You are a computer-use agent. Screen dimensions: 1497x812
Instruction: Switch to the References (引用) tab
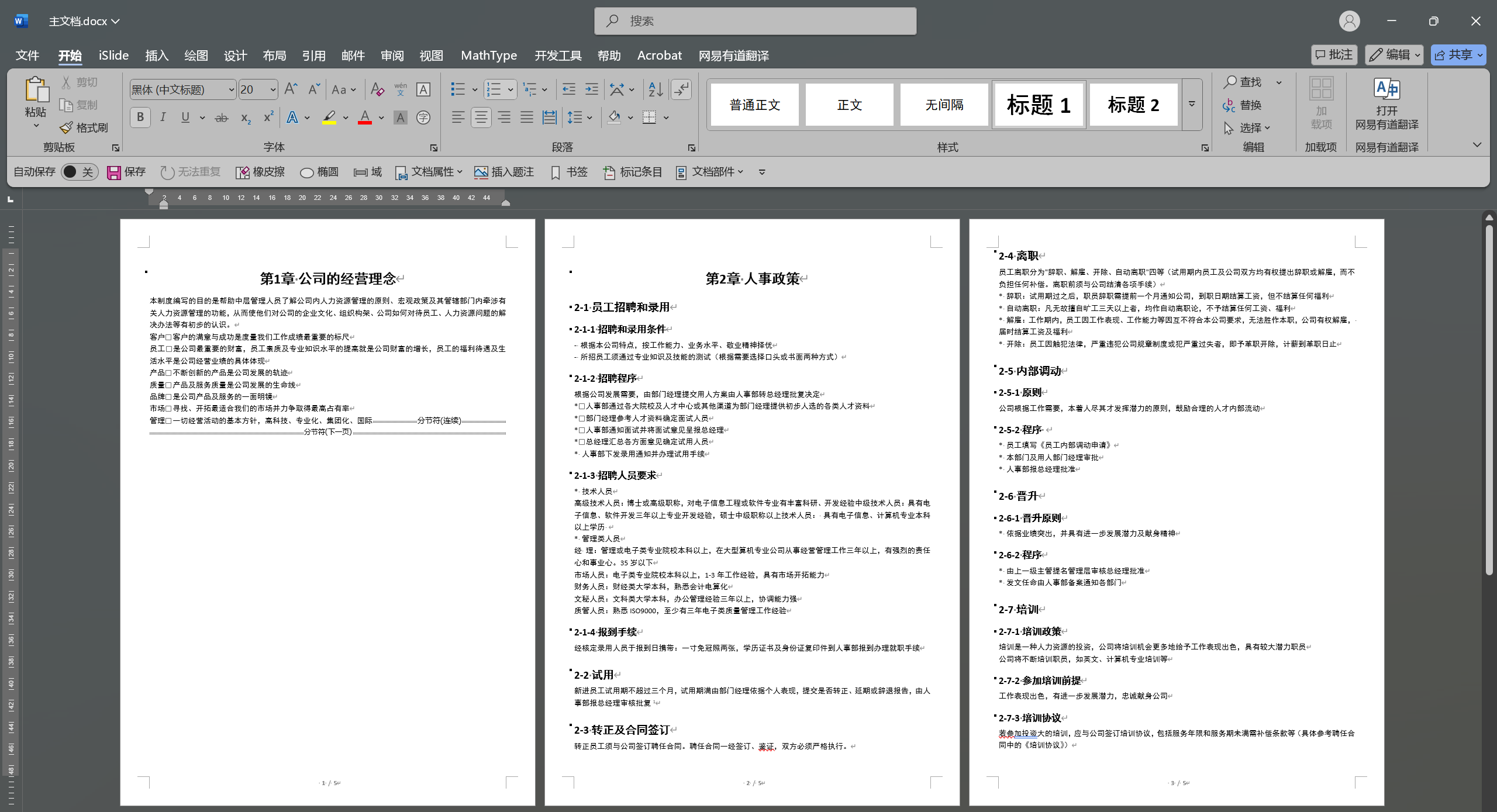(313, 56)
